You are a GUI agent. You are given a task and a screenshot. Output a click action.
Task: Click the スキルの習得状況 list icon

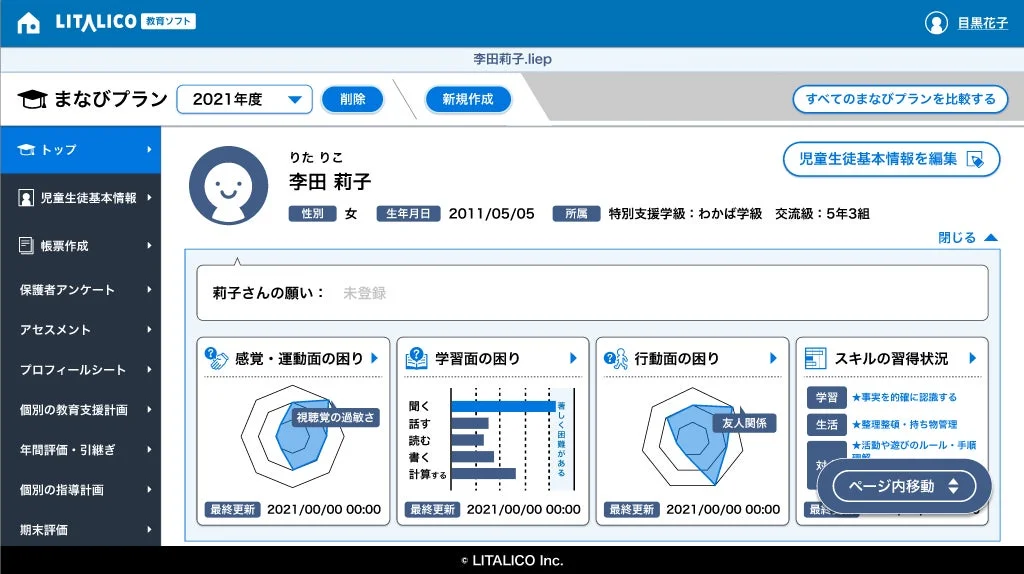(815, 358)
